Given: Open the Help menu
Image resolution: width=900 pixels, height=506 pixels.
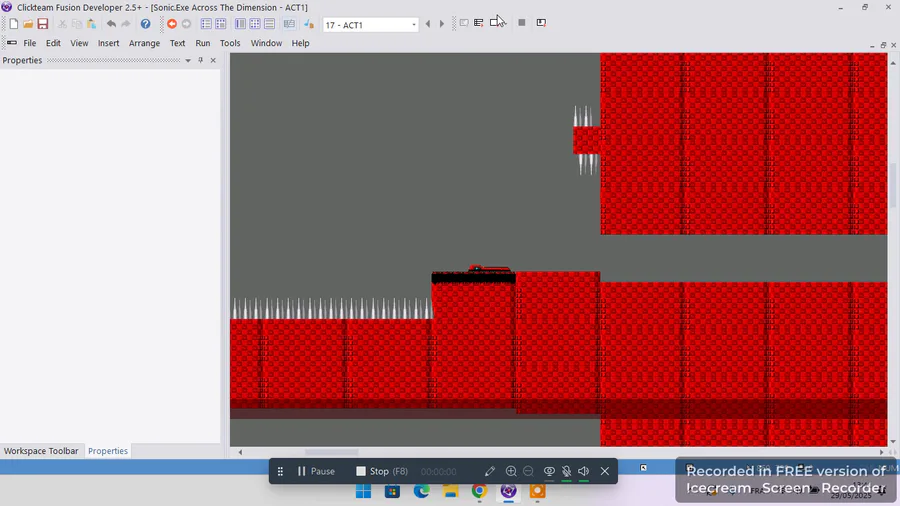Looking at the screenshot, I should (300, 43).
